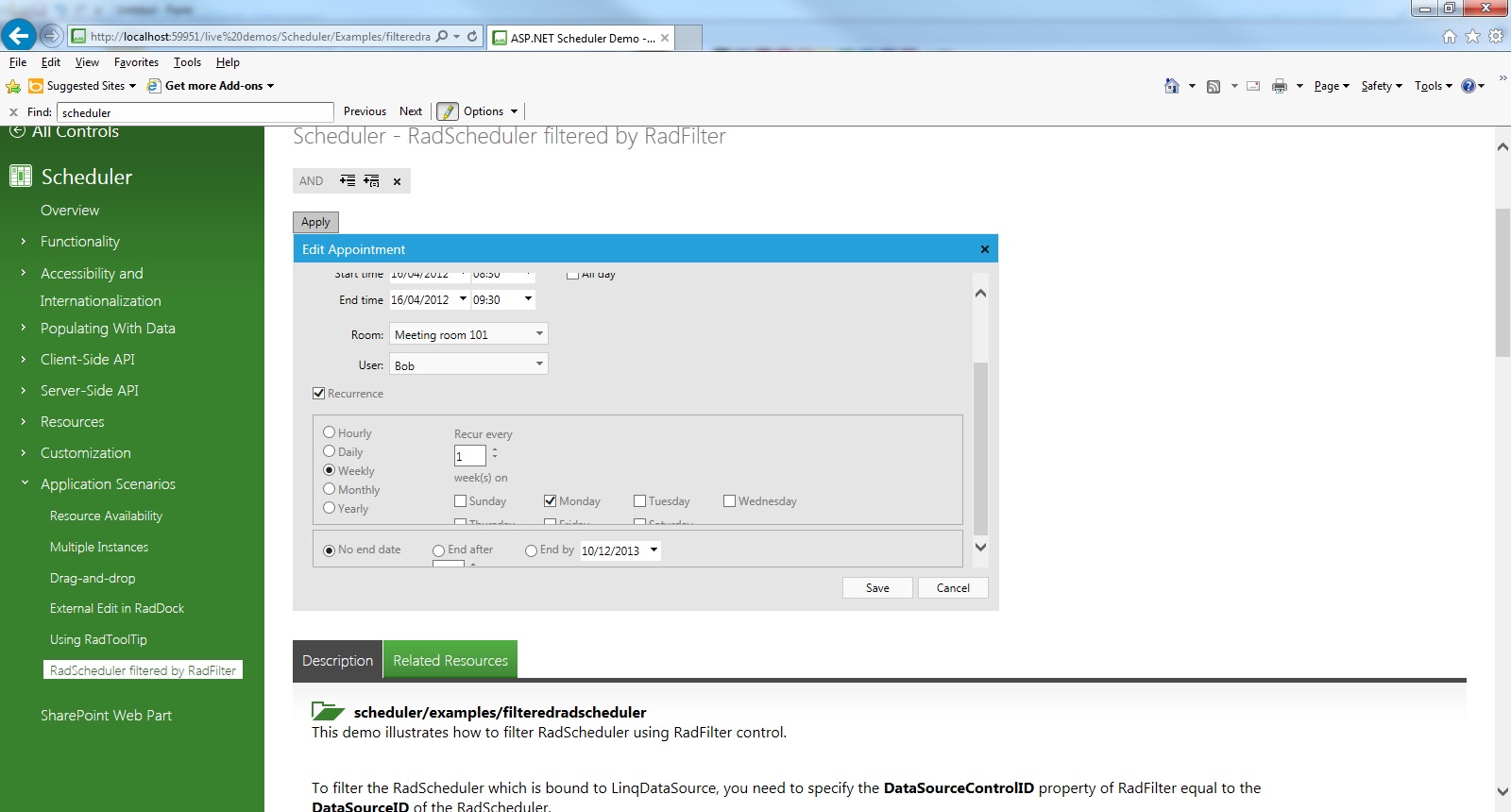The image size is (1511, 812).
Task: Uncheck the Monday checkbox
Action: click(551, 501)
